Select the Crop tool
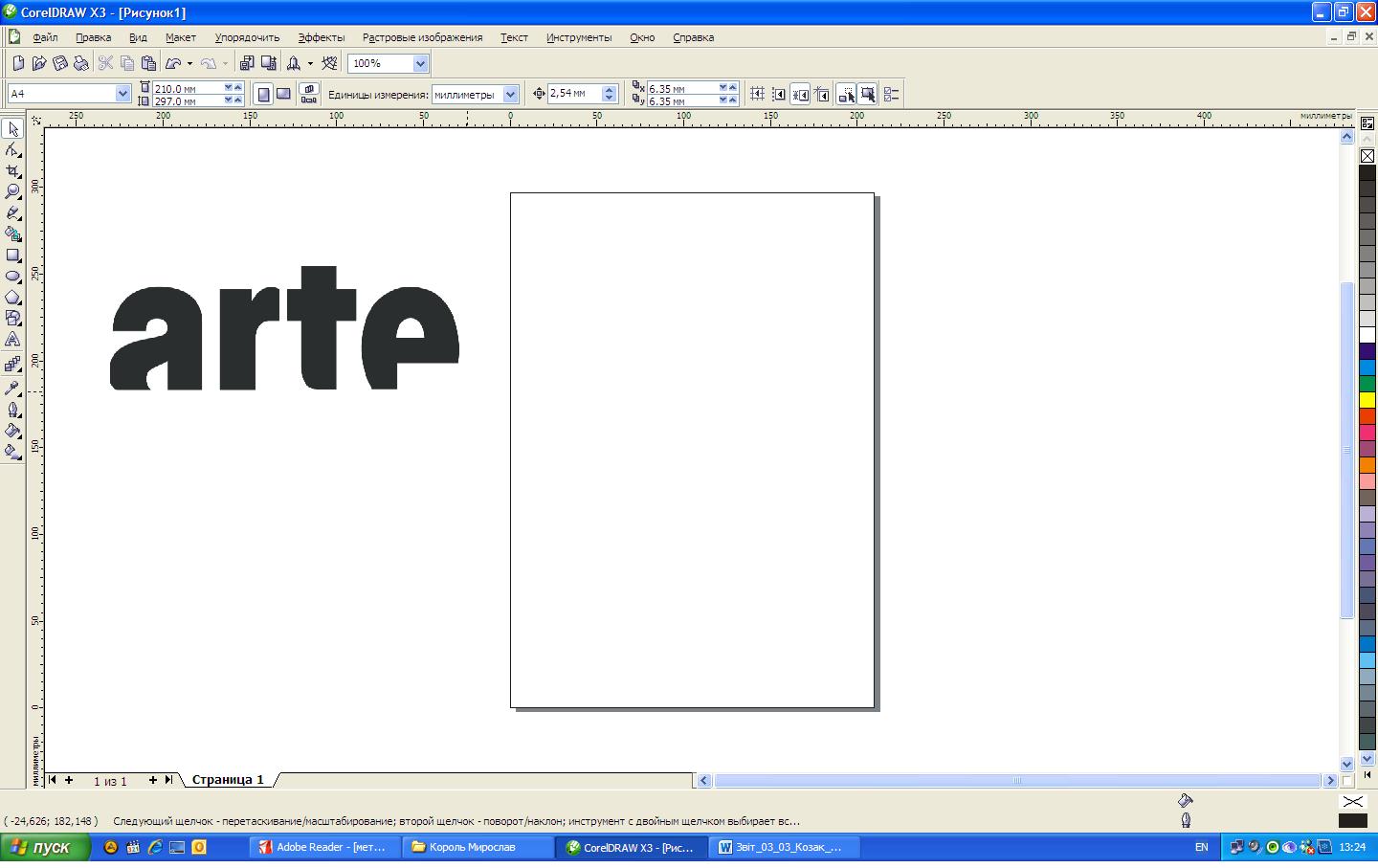 click(x=12, y=171)
